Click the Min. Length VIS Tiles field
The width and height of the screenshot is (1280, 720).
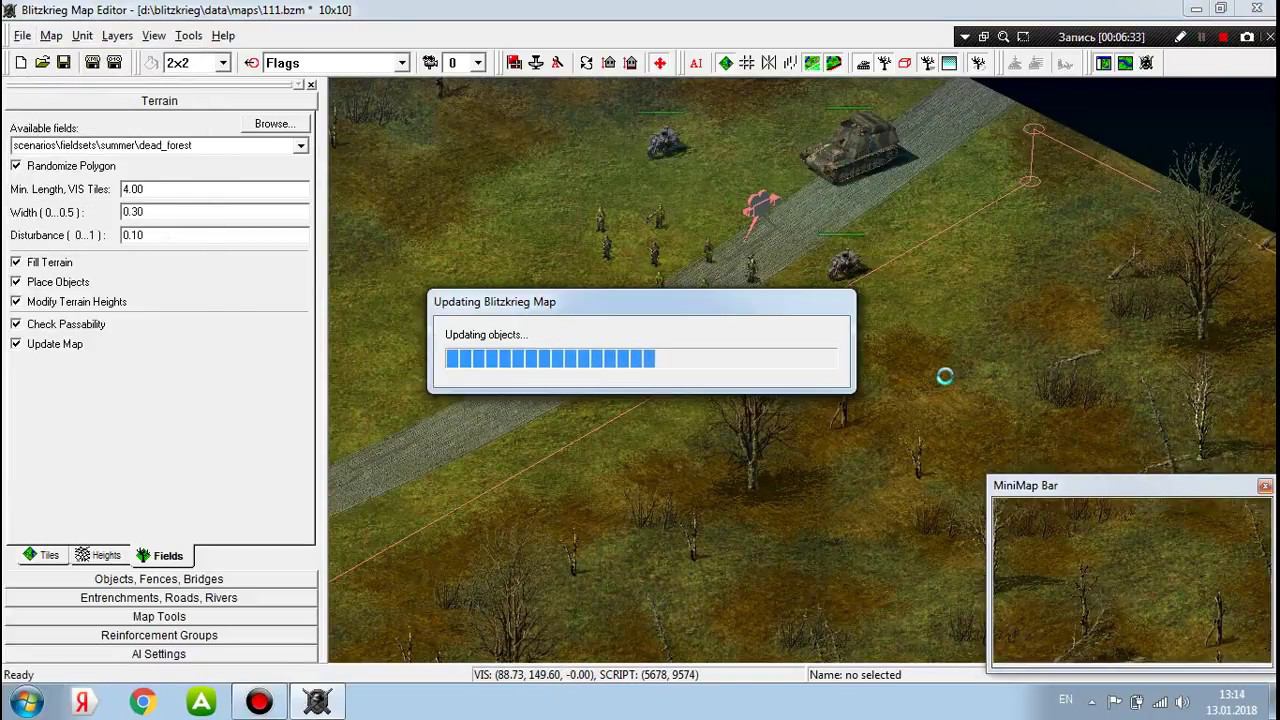[214, 189]
